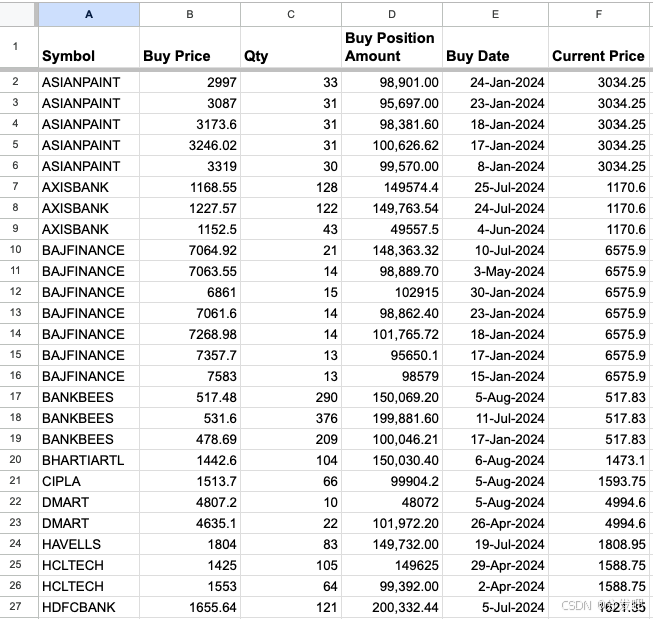Image resolution: width=653 pixels, height=619 pixels.
Task: Click amount 148,363.32 cell
Action: coord(392,250)
